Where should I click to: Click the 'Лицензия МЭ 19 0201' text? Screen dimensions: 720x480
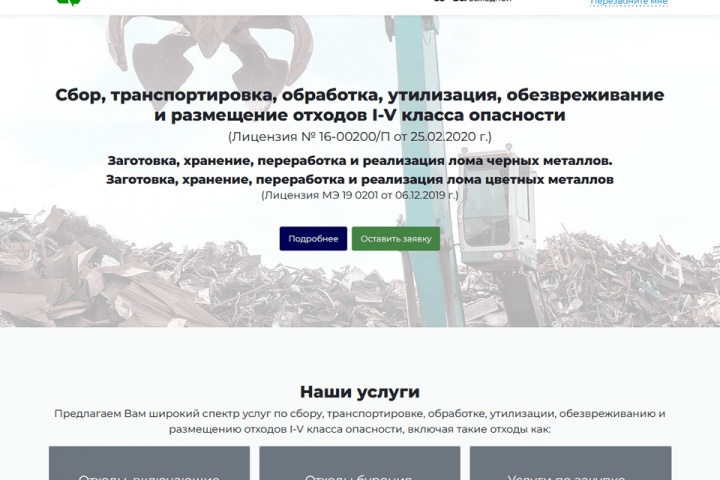(360, 195)
